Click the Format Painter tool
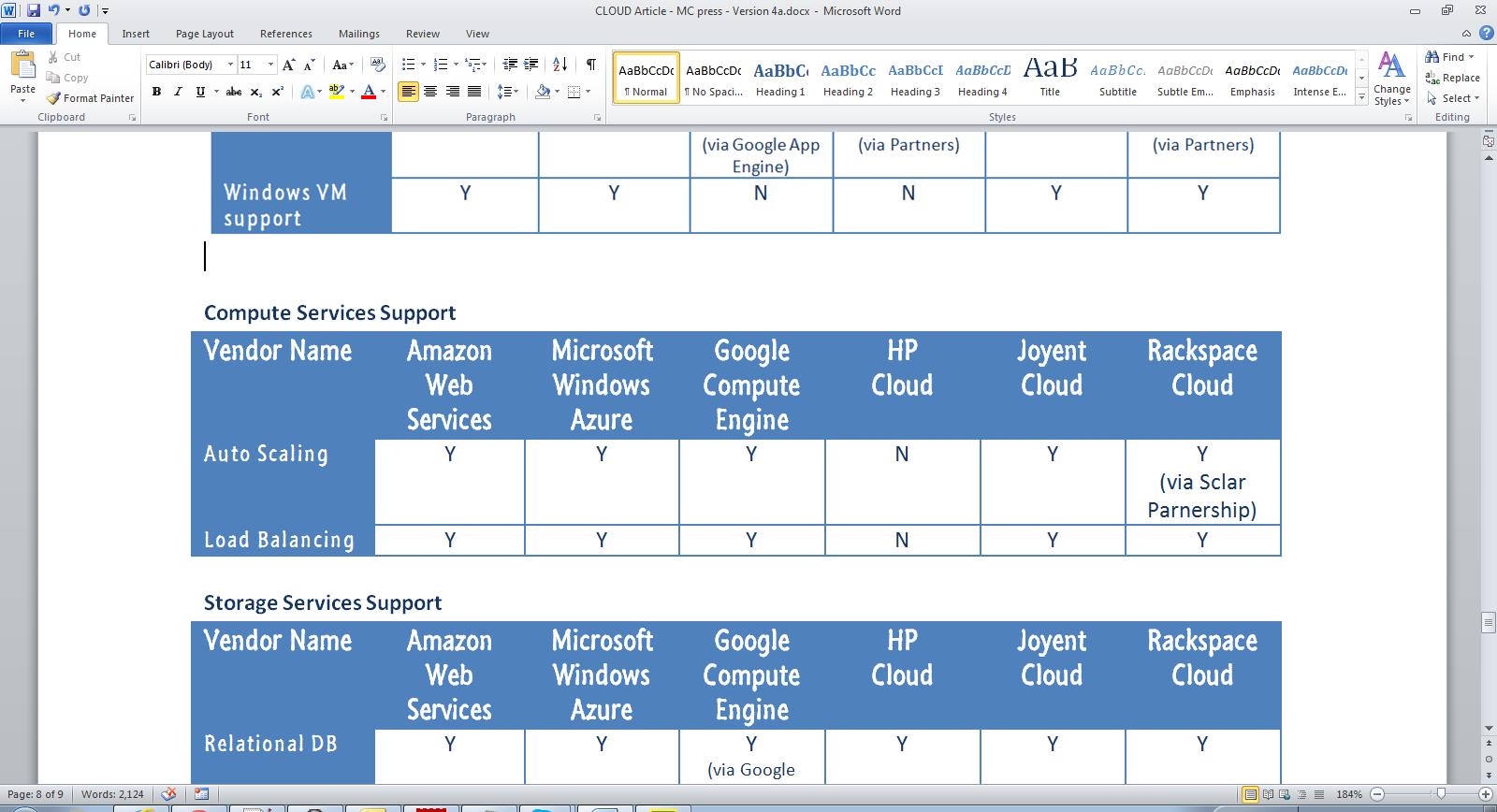 click(90, 98)
